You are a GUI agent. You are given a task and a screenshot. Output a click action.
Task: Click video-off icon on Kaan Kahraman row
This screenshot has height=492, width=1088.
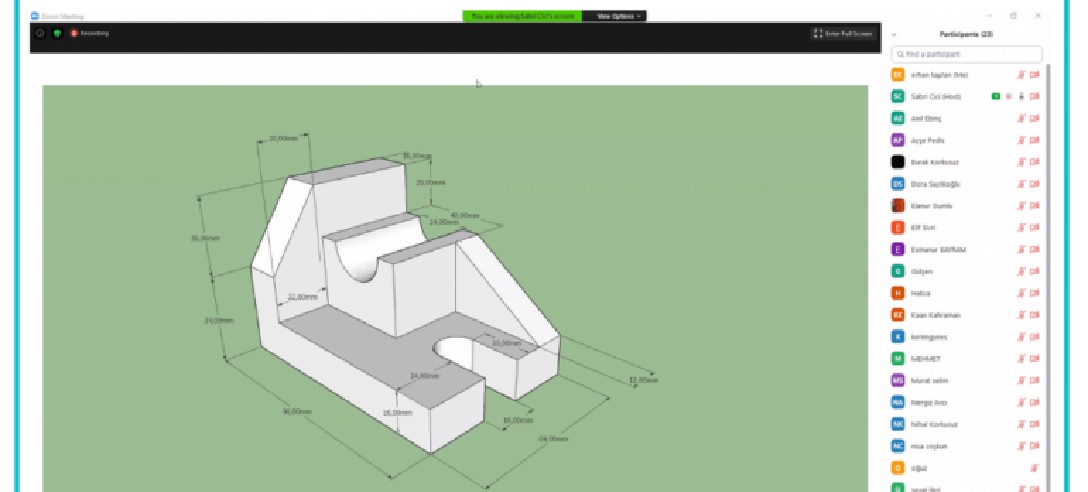(x=1035, y=315)
